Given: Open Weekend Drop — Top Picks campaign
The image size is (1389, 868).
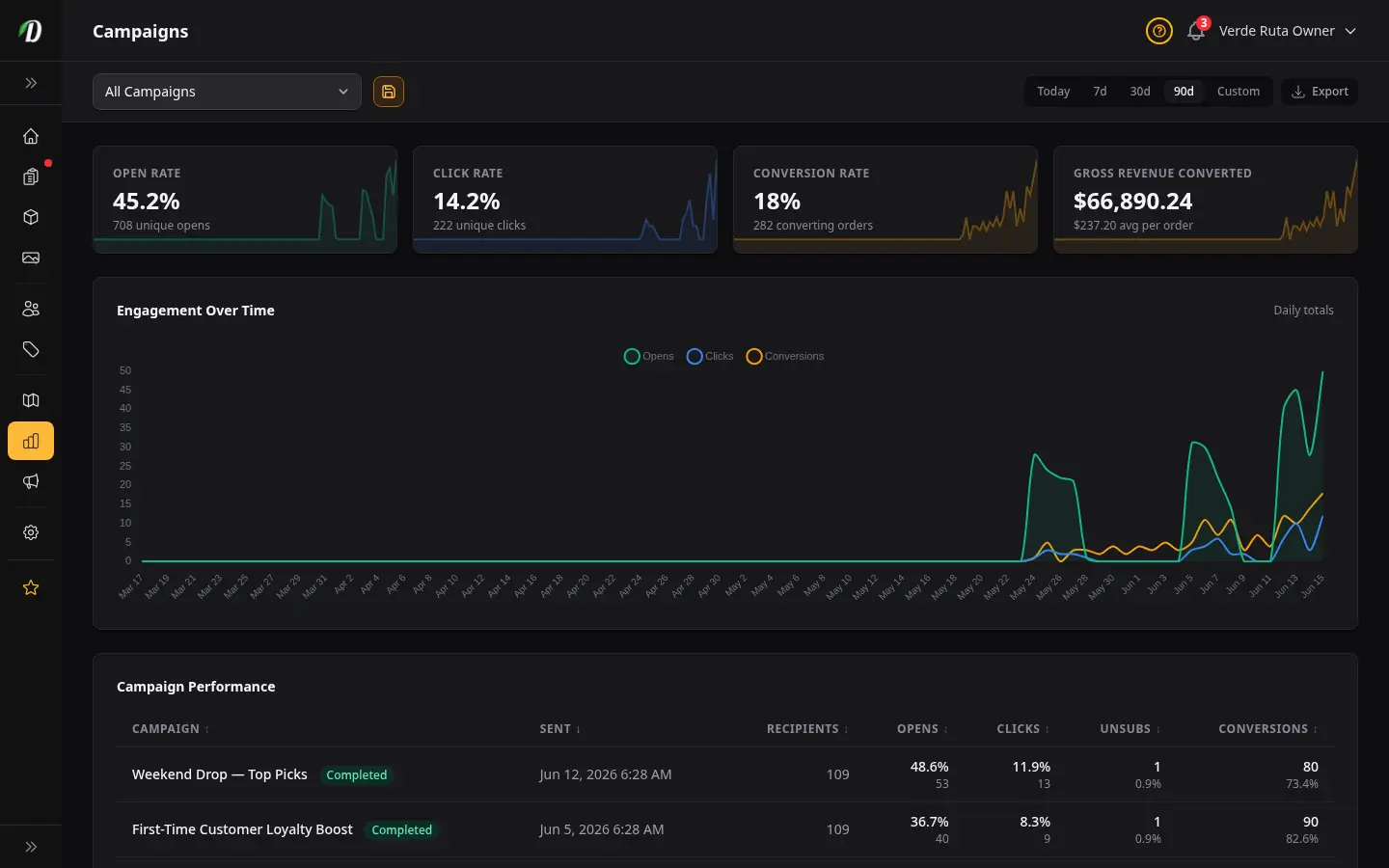Looking at the screenshot, I should [220, 774].
